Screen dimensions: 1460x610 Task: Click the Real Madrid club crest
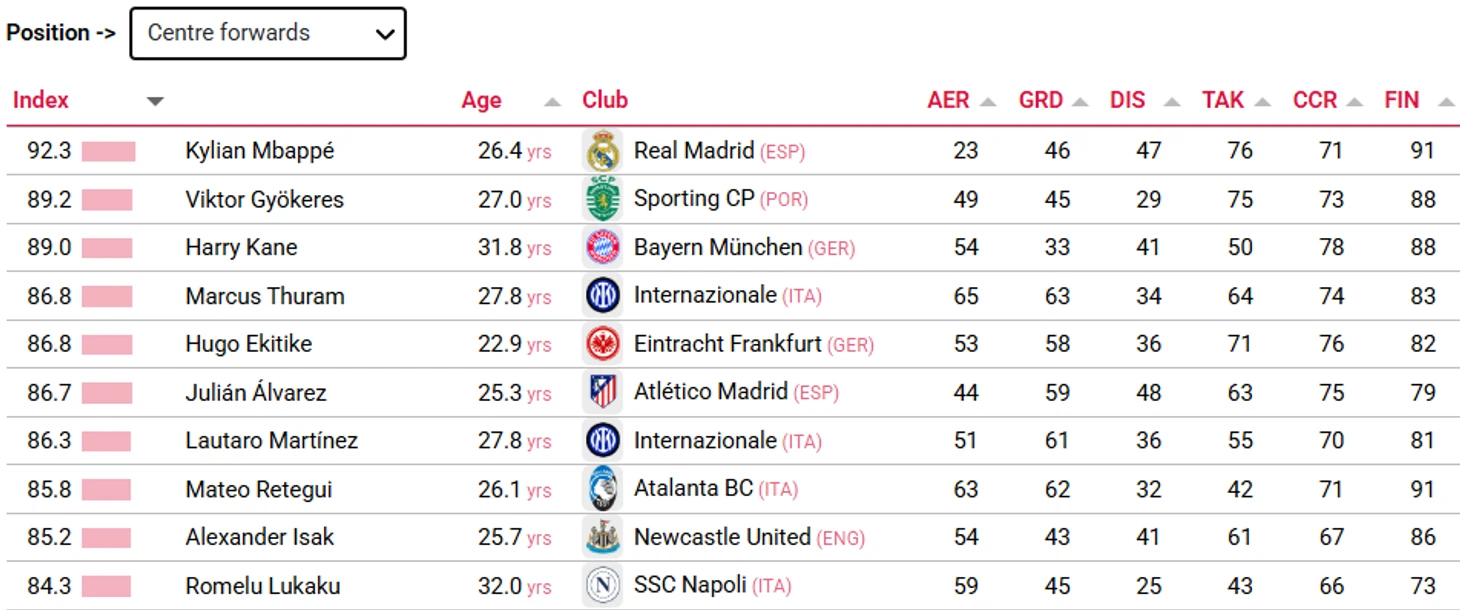(x=603, y=151)
